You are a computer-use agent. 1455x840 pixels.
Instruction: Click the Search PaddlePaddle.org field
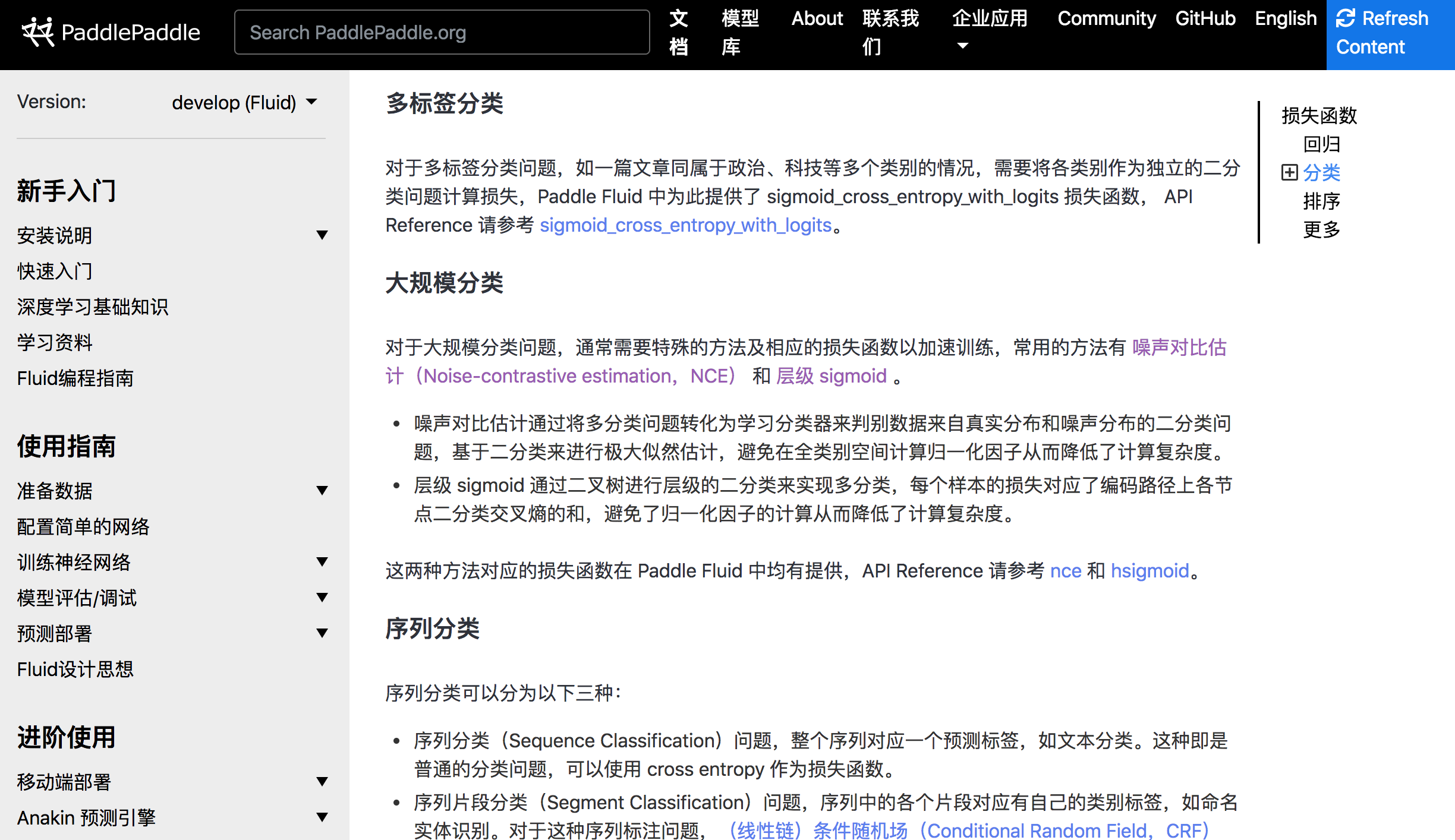point(442,32)
